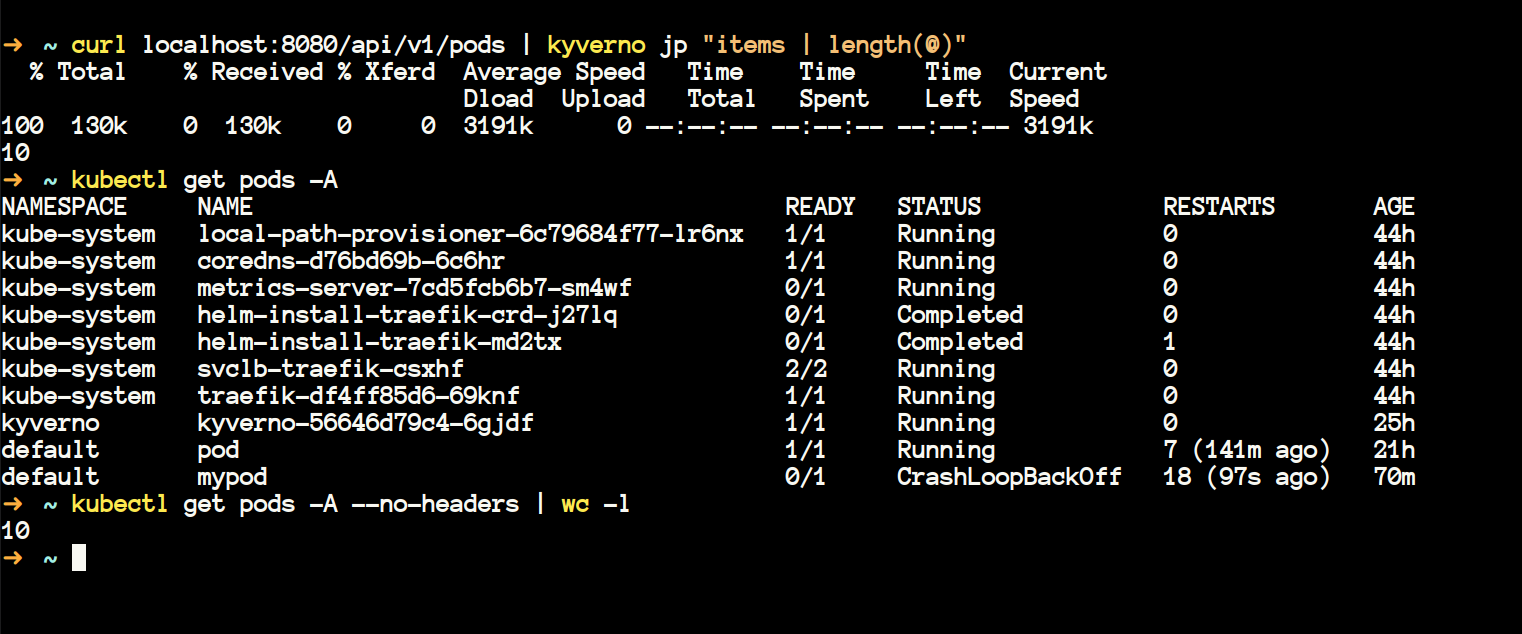This screenshot has width=1522, height=634.
Task: Click the 70m age value
Action: point(1394,477)
